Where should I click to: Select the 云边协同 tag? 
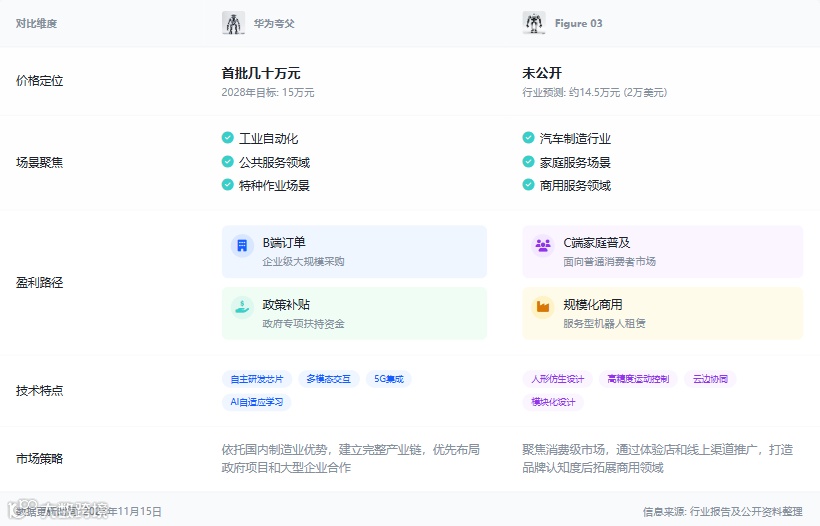click(710, 379)
